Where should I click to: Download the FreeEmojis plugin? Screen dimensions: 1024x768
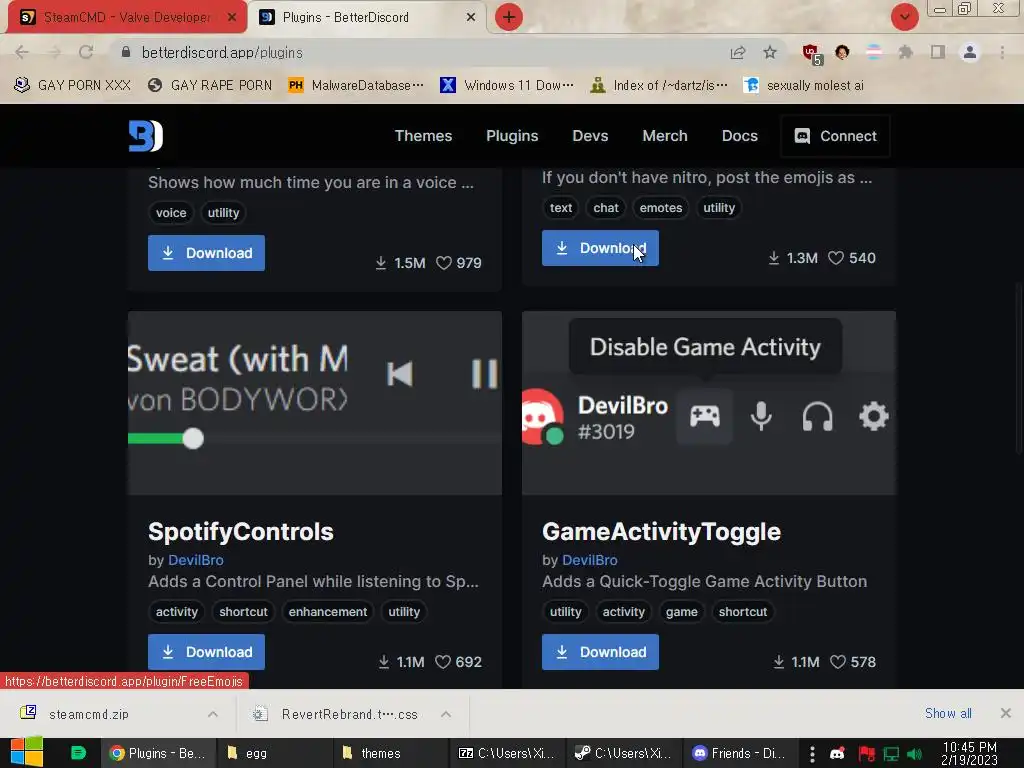(x=600, y=248)
